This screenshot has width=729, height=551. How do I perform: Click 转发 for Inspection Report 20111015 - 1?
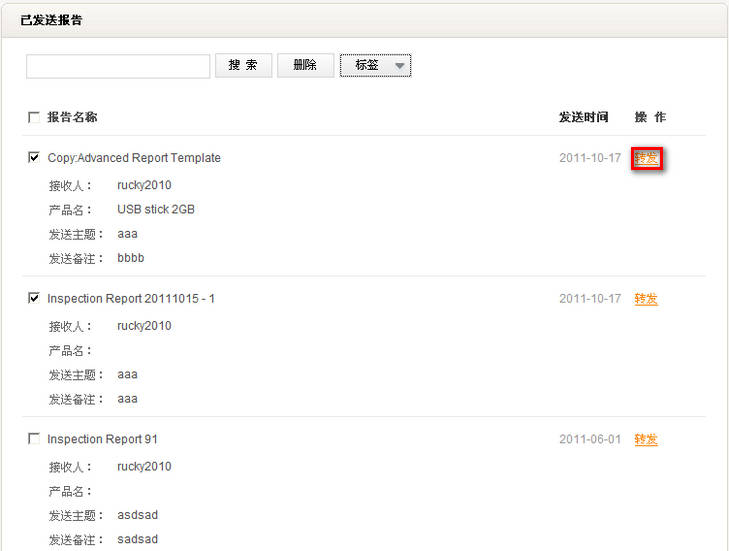pyautogui.click(x=646, y=299)
